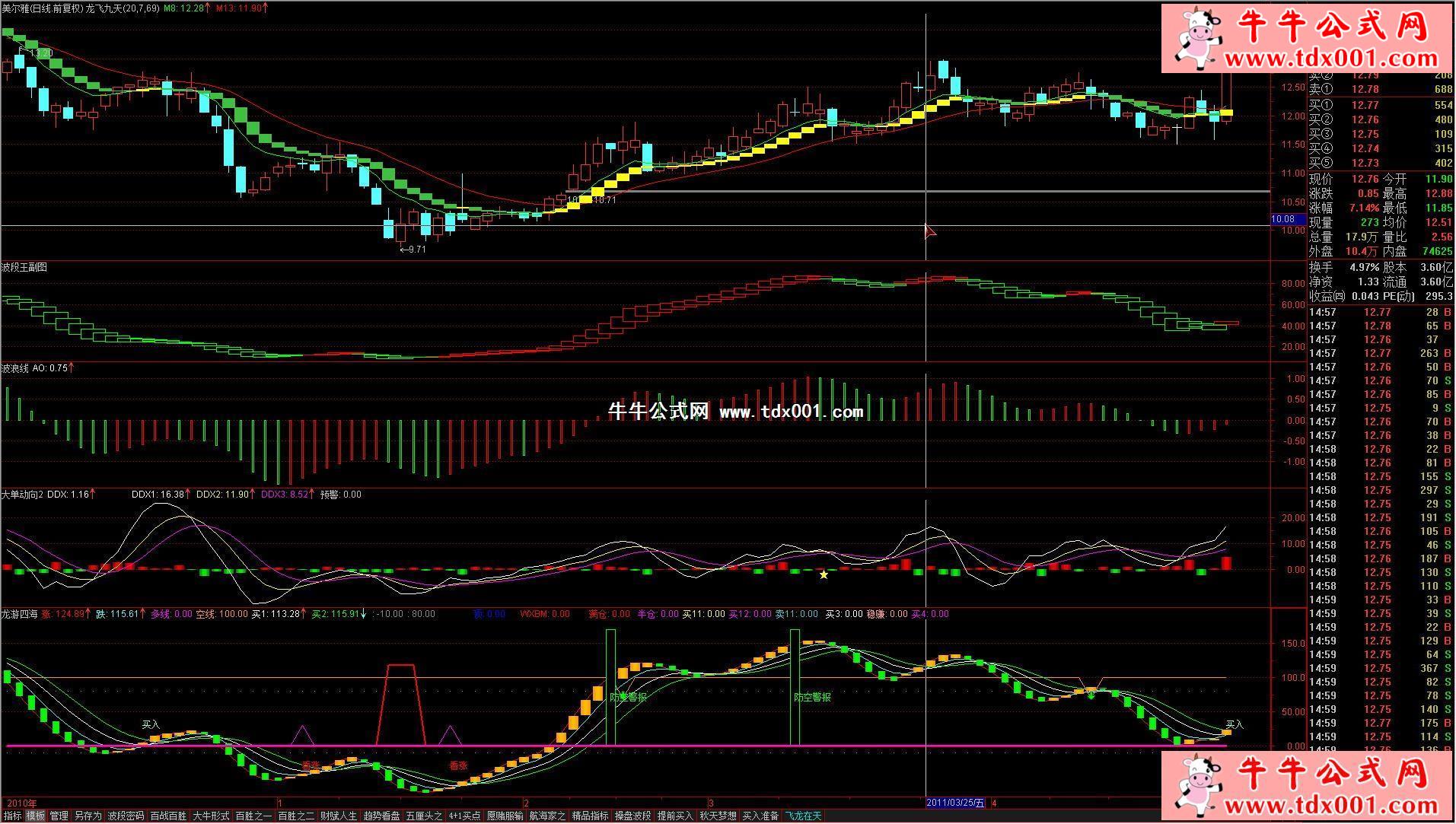Click the red trapezoid signal in 龙游四海 panel

tap(401, 704)
